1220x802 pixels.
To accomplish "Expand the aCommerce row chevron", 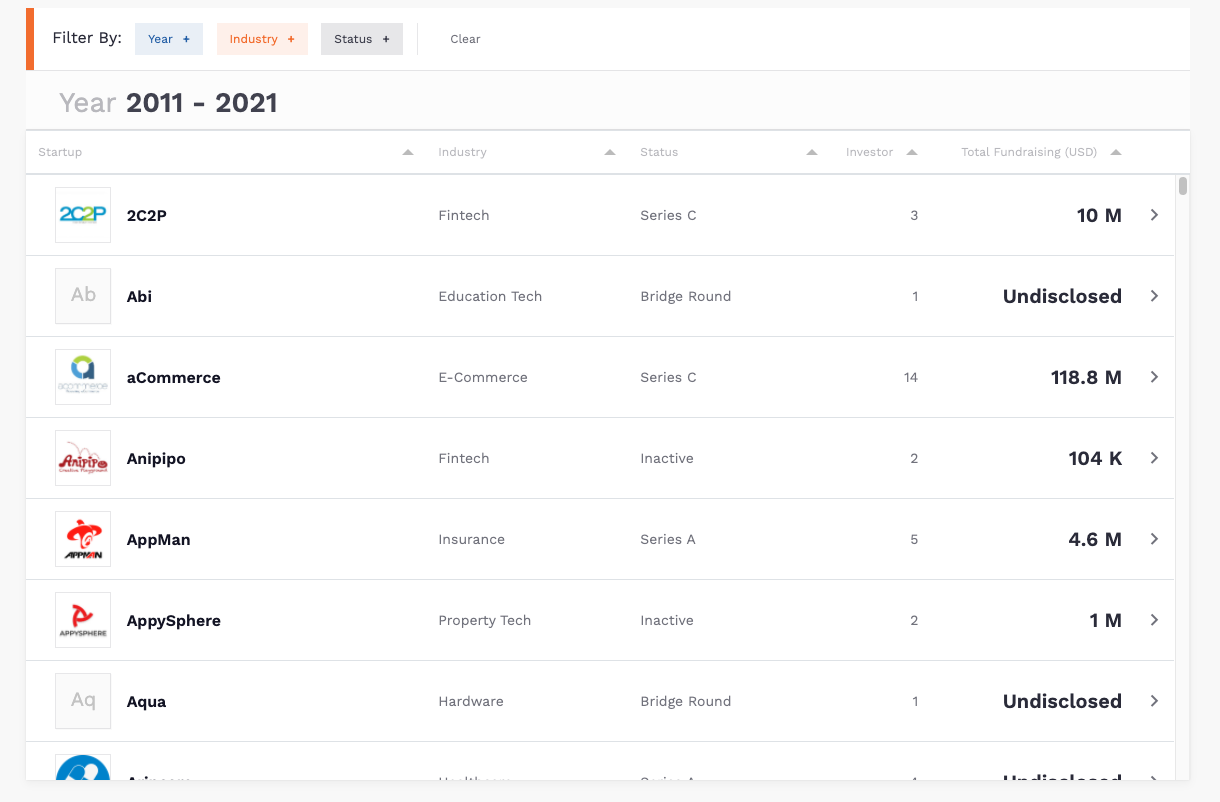I will pos(1154,377).
